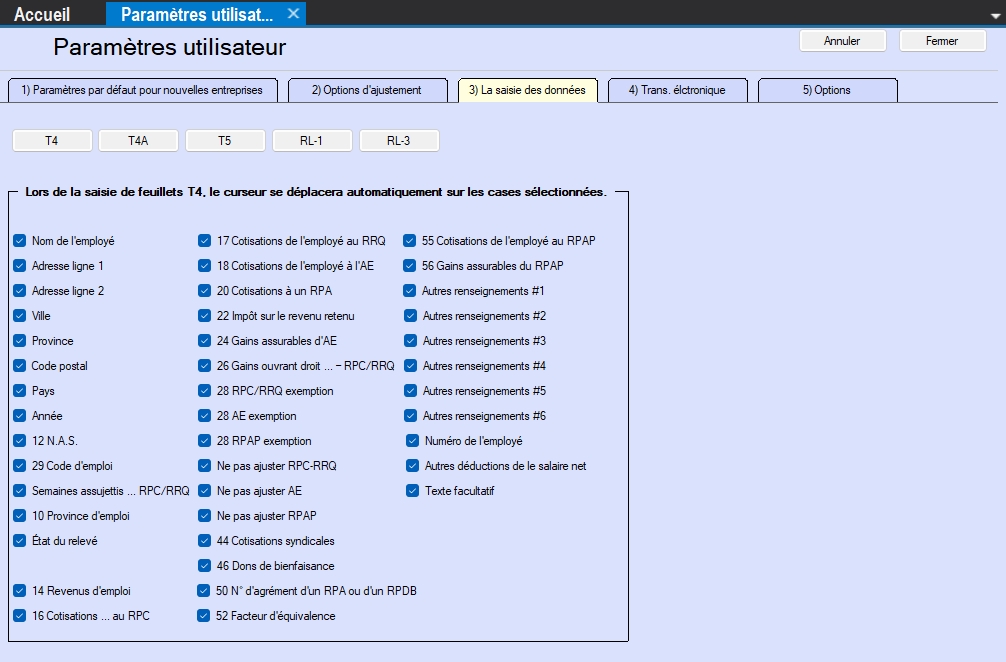Uncheck 56 Gains assurables du RPAP
Viewport: 1006px width, 662px height.
point(410,266)
